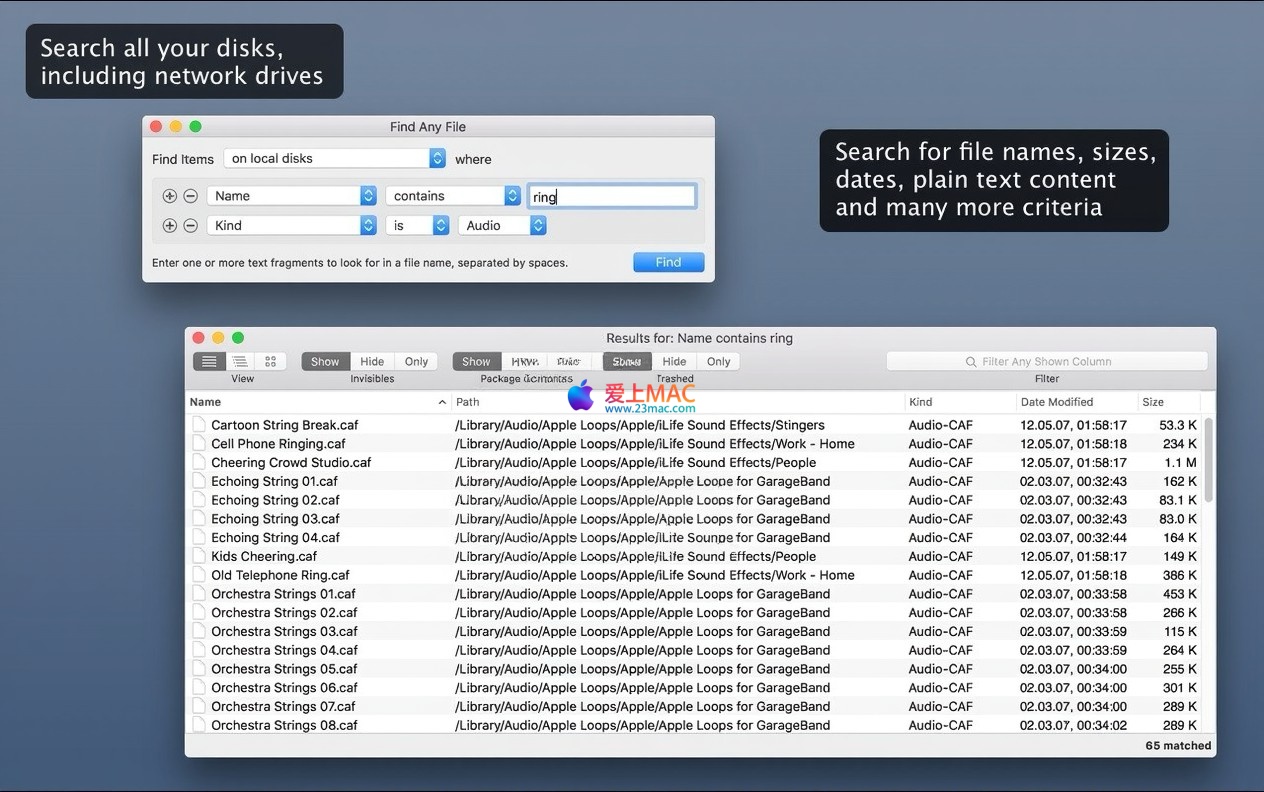Switch to hierarchical tree view icon
The height and width of the screenshot is (792, 1264).
pyautogui.click(x=240, y=362)
